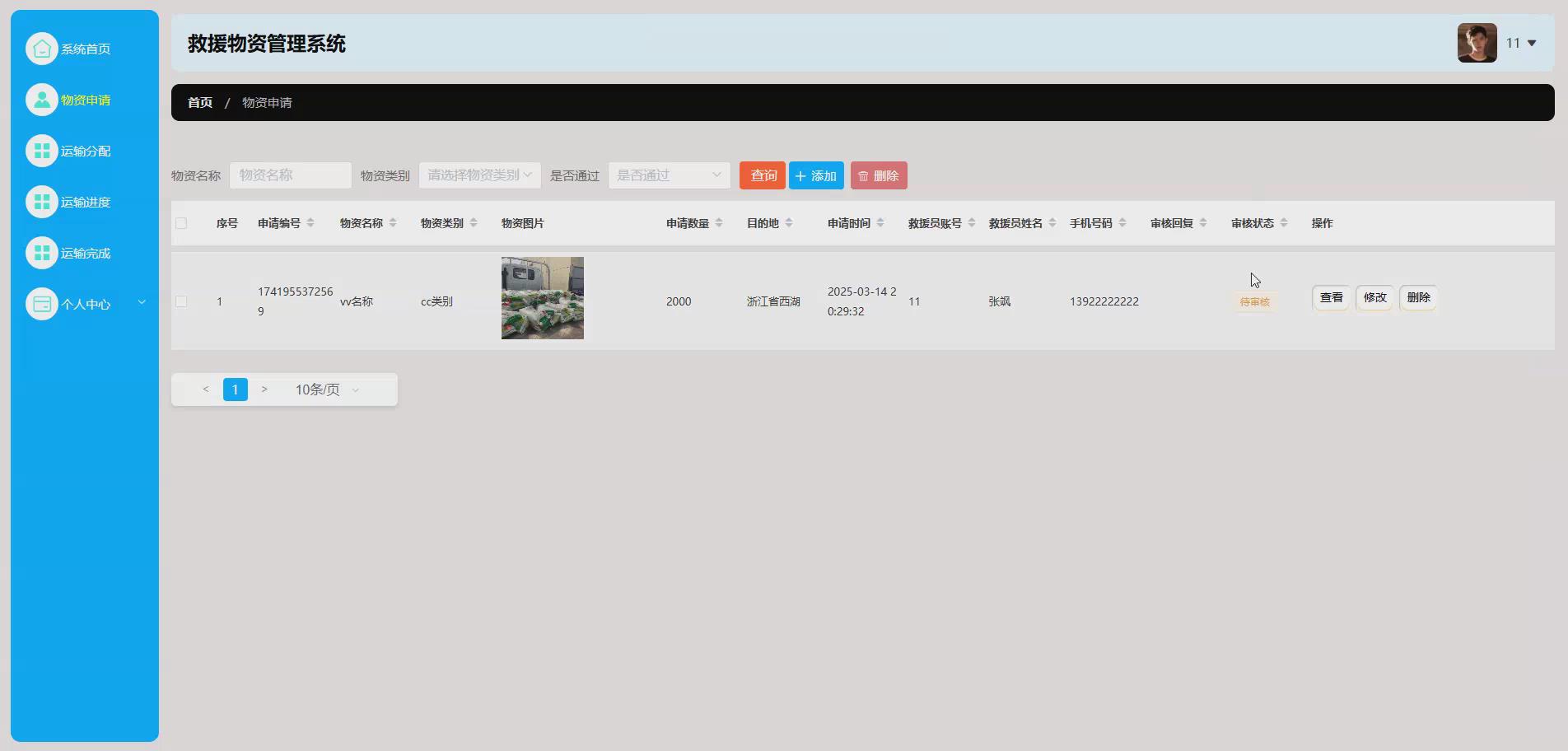The width and height of the screenshot is (1568, 751).
Task: Click the orange 查询 button
Action: click(763, 175)
